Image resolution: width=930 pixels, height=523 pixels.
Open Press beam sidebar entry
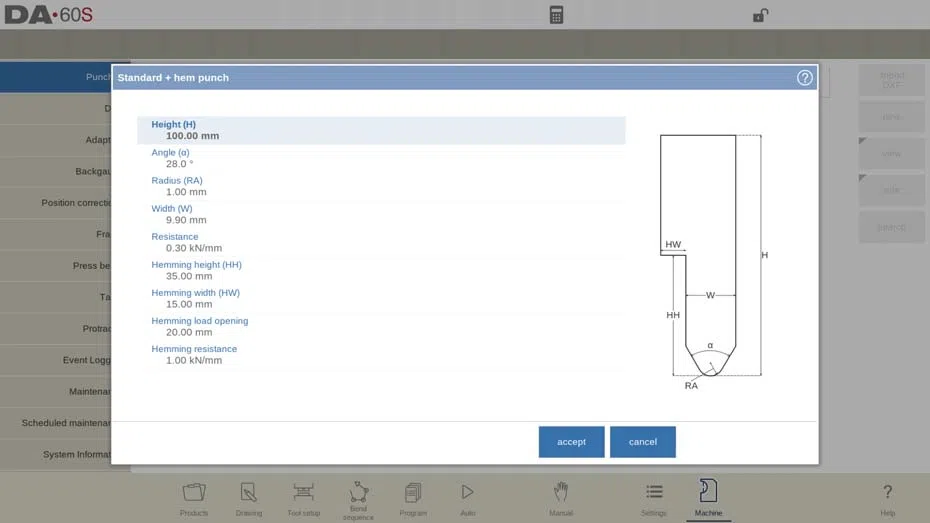56,266
